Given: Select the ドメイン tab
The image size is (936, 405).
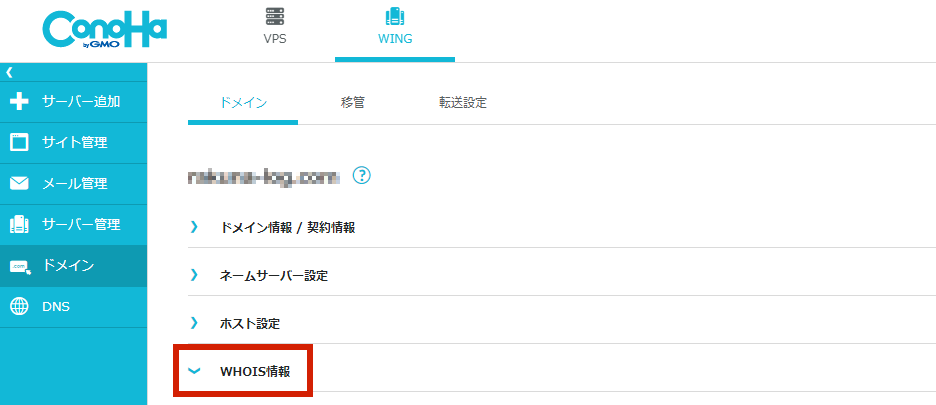Looking at the screenshot, I should (243, 103).
